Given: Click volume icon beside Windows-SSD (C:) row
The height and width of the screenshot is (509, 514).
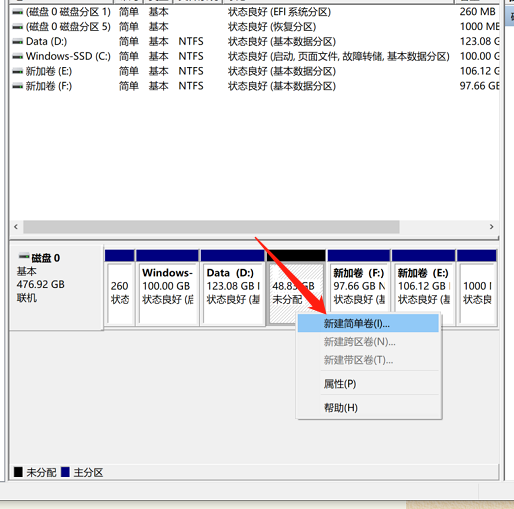Looking at the screenshot, I should click(x=17, y=57).
